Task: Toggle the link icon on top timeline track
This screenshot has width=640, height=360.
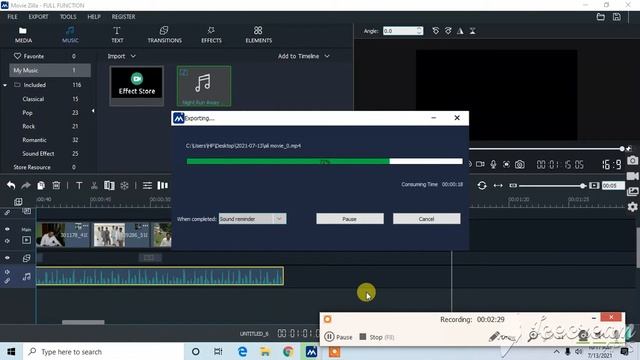Action: 7,212
